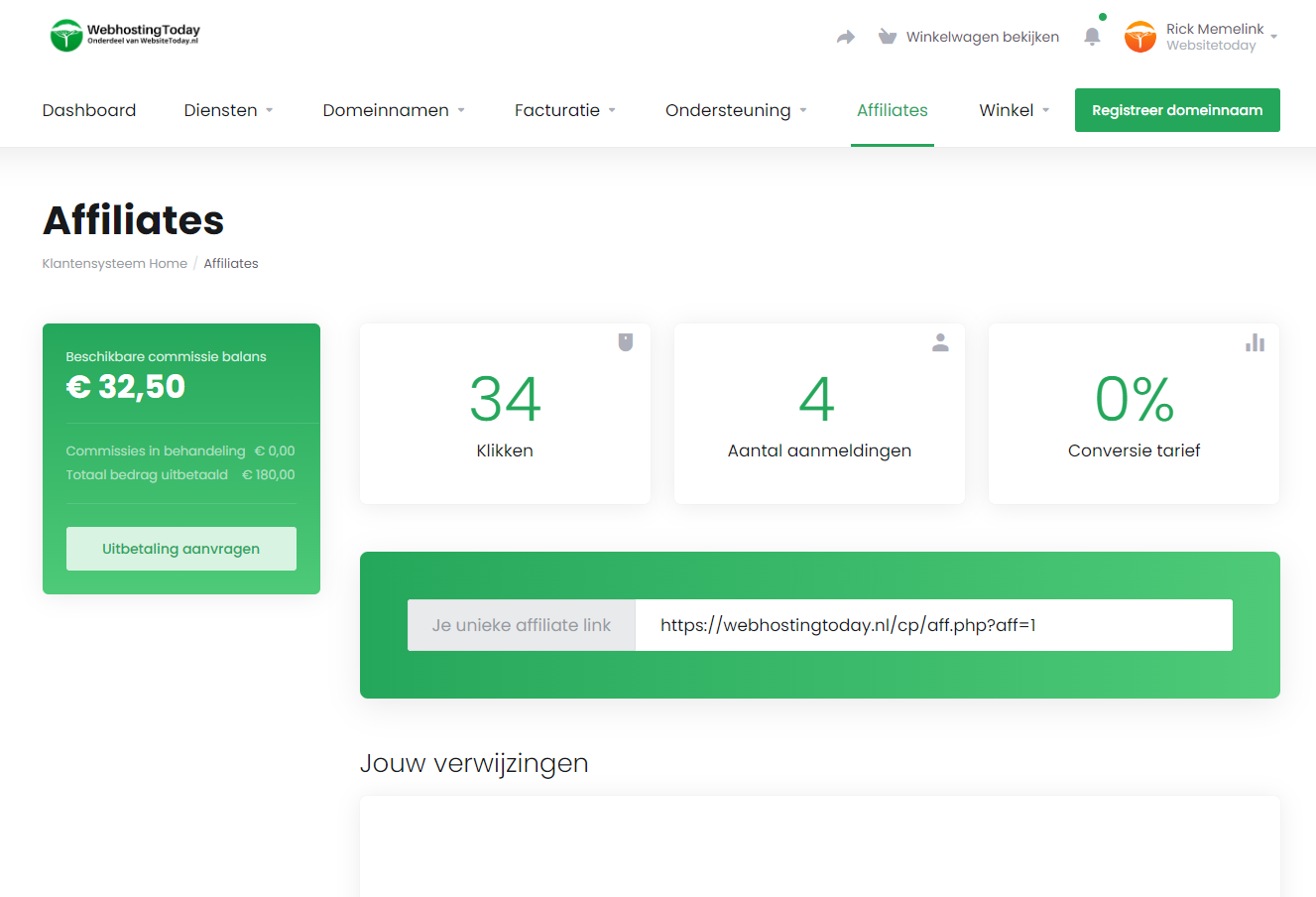Follow the Klantensysteem Home breadcrumb link
The width and height of the screenshot is (1316, 897).
coord(114,263)
